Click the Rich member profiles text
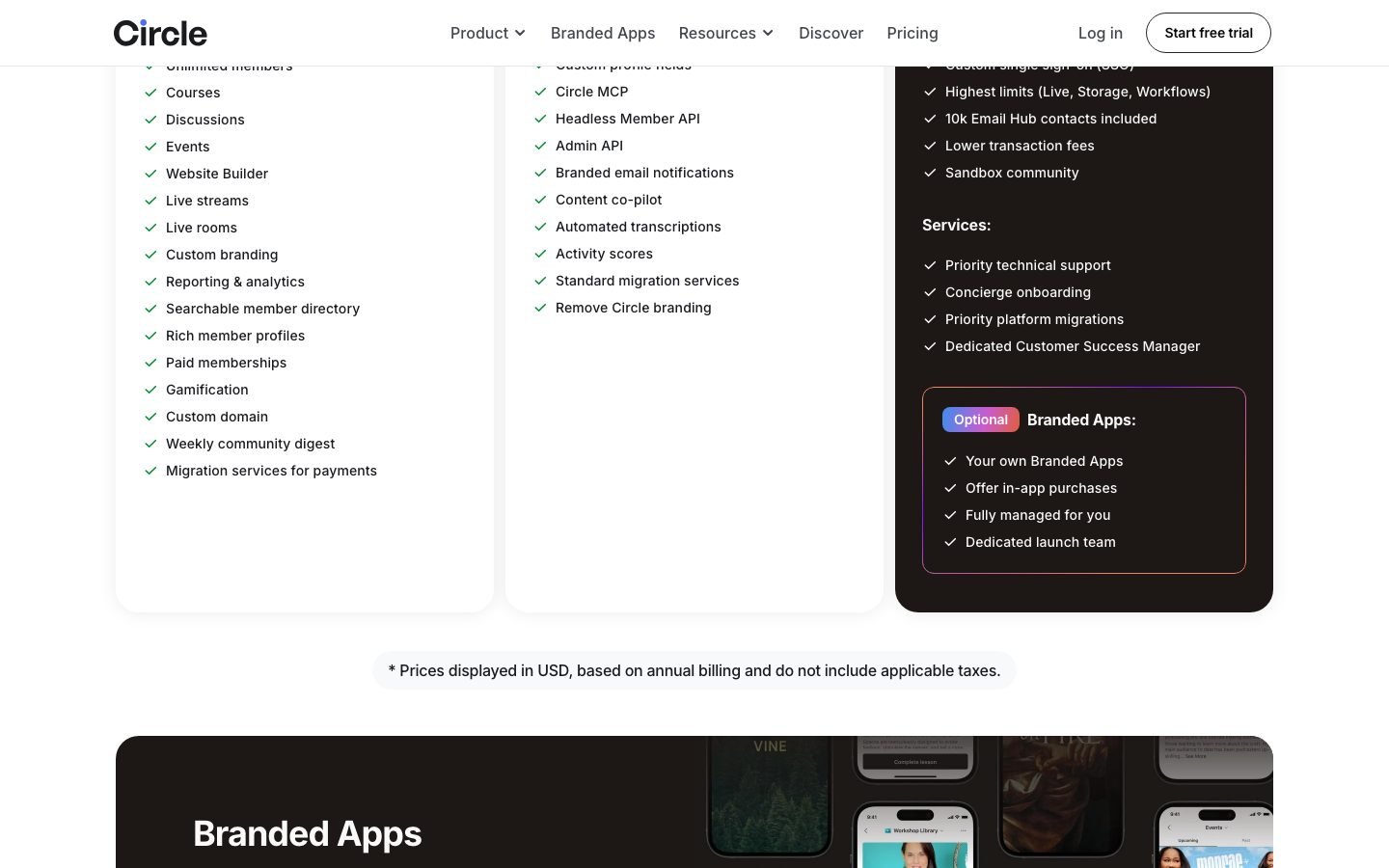Viewport: 1389px width, 868px height. 235,336
